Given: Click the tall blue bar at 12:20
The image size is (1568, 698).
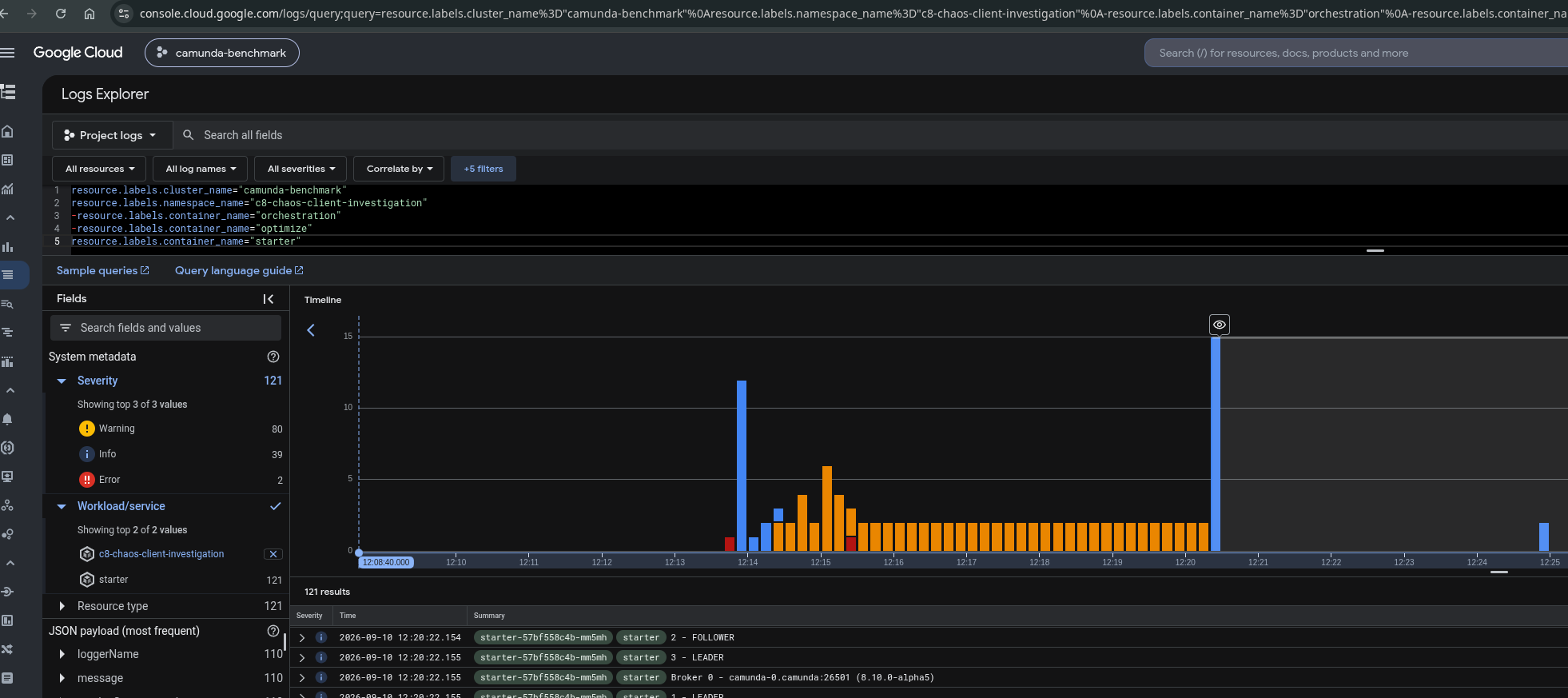Looking at the screenshot, I should [x=1216, y=444].
